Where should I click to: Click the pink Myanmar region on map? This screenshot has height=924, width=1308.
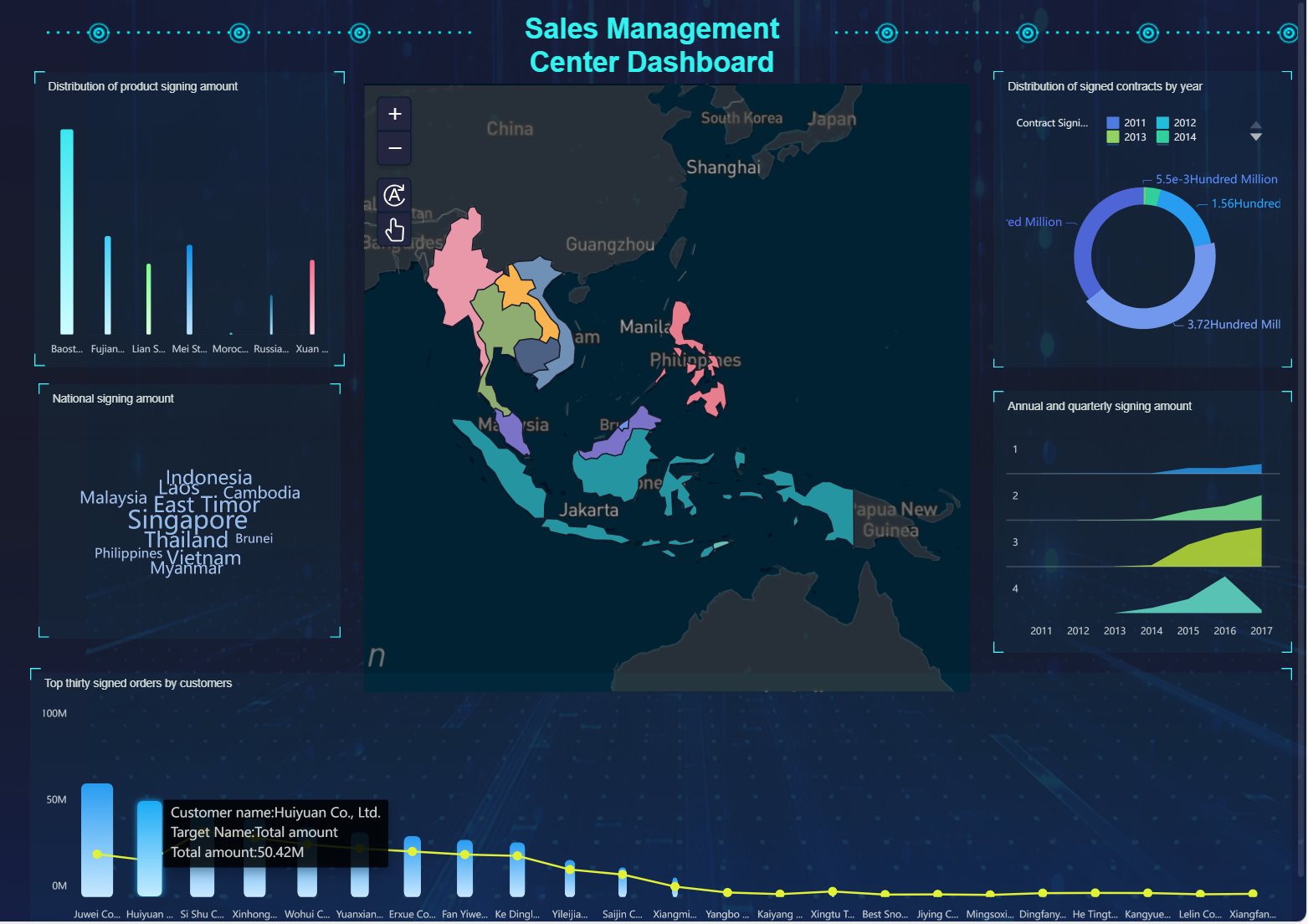coord(456,268)
